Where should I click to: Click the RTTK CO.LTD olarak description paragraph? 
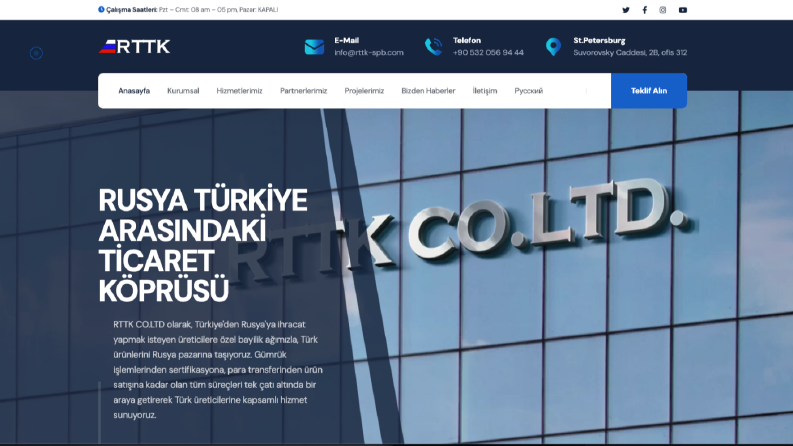click(218, 370)
